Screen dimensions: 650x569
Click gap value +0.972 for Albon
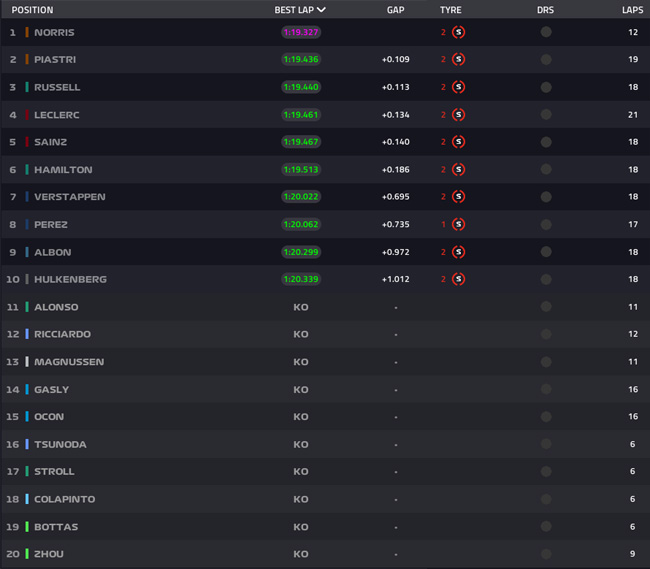395,252
